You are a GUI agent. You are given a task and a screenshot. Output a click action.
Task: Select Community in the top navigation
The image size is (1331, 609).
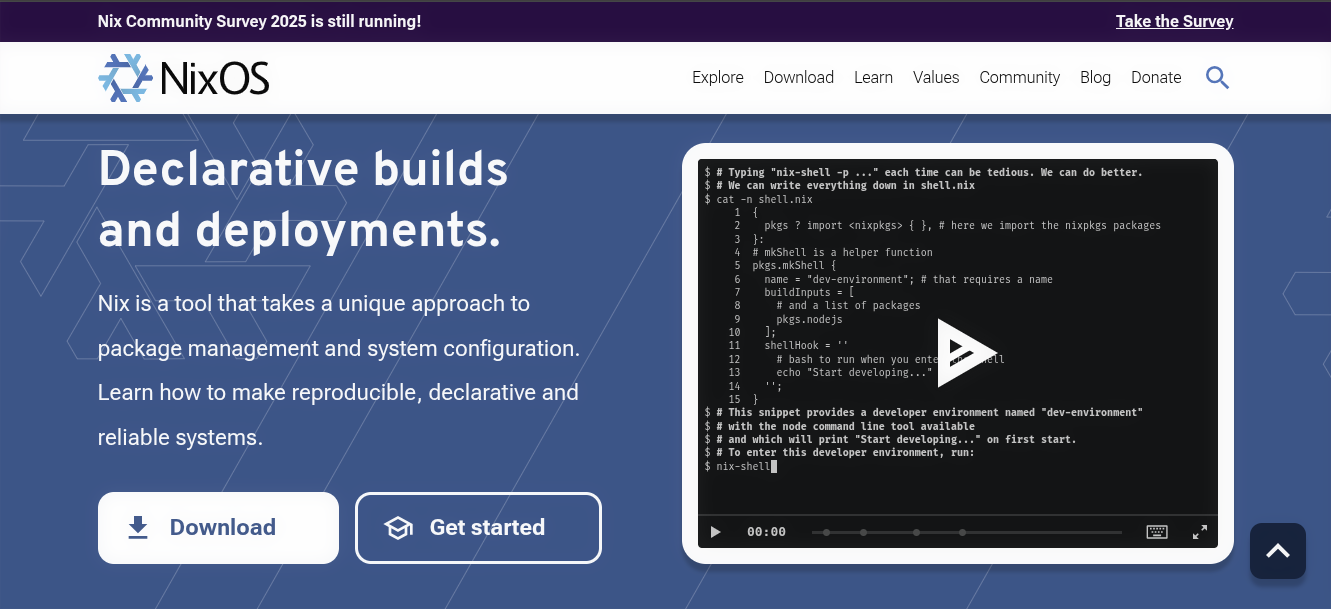coord(1019,77)
